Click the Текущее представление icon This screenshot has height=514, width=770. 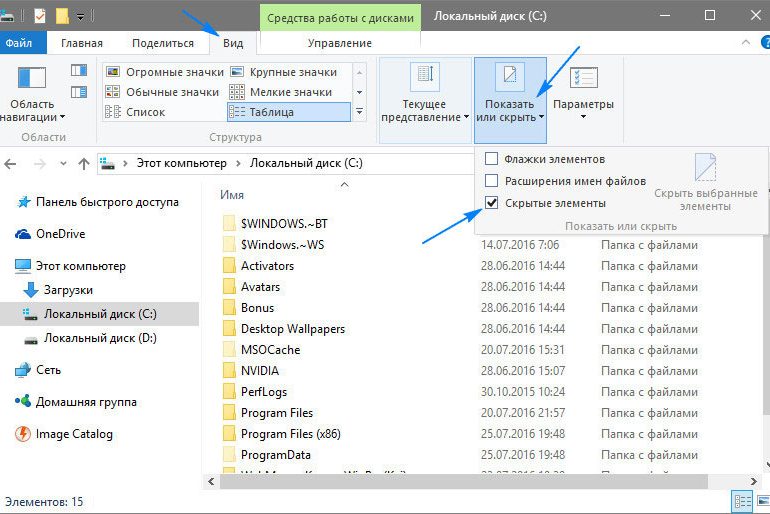pos(425,79)
